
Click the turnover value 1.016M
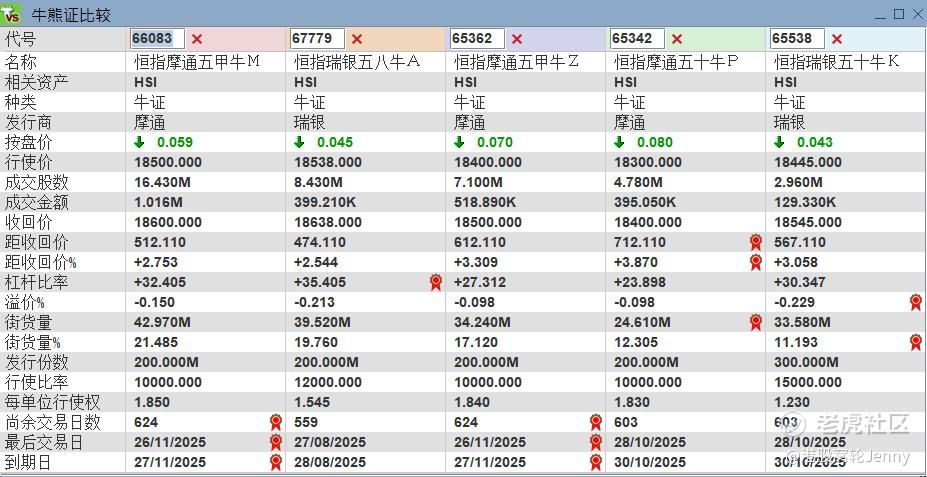(x=158, y=202)
